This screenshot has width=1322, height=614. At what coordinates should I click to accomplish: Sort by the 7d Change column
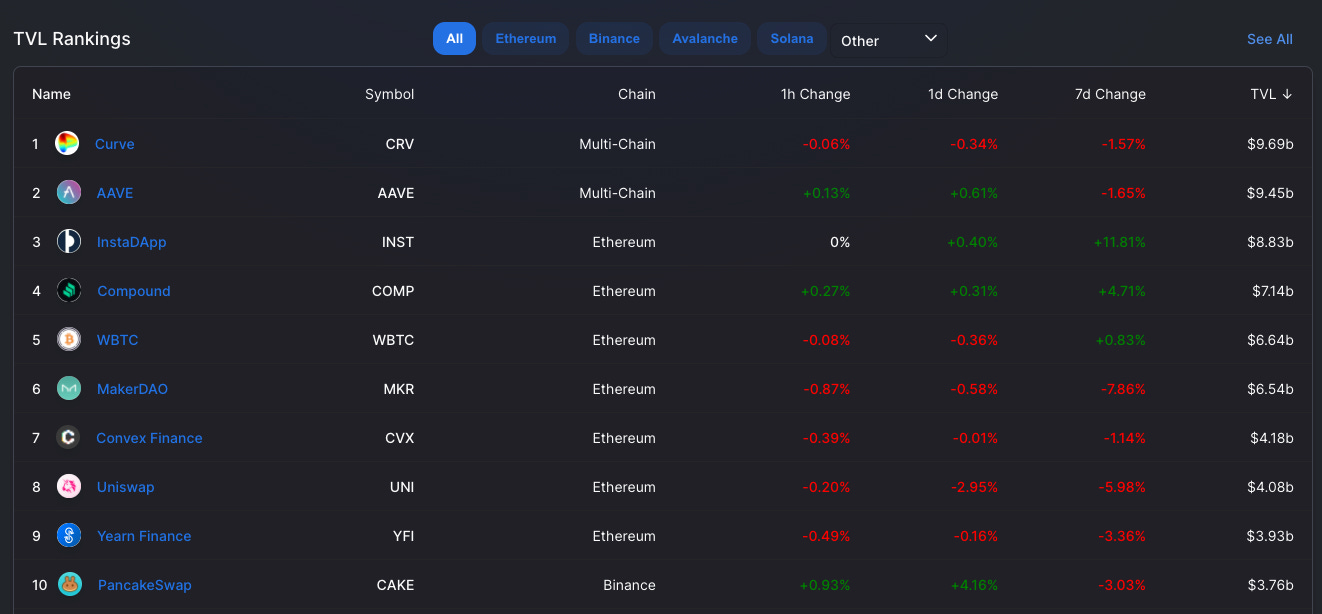click(x=1110, y=94)
